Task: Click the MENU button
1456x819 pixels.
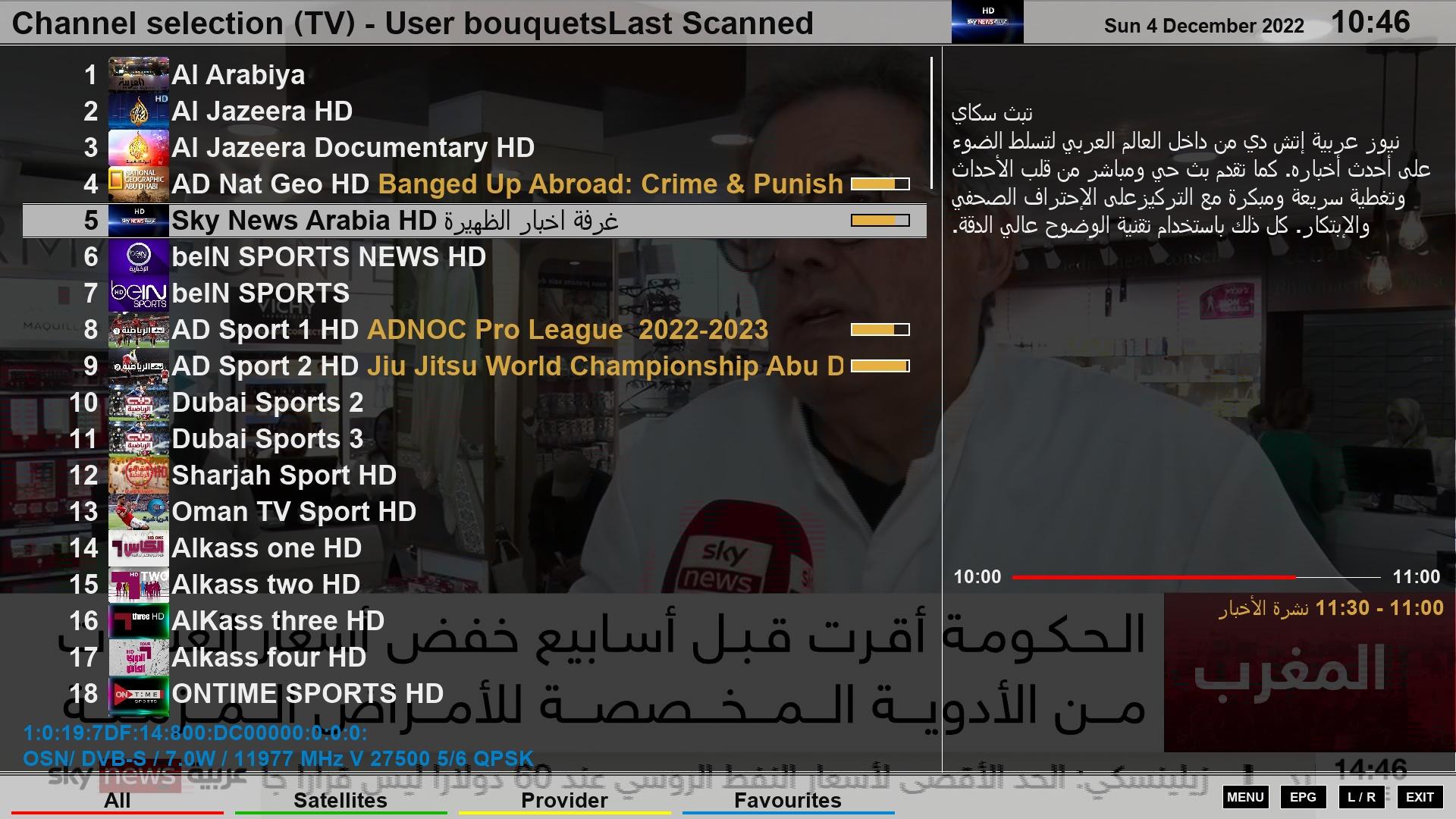Action: [1245, 797]
